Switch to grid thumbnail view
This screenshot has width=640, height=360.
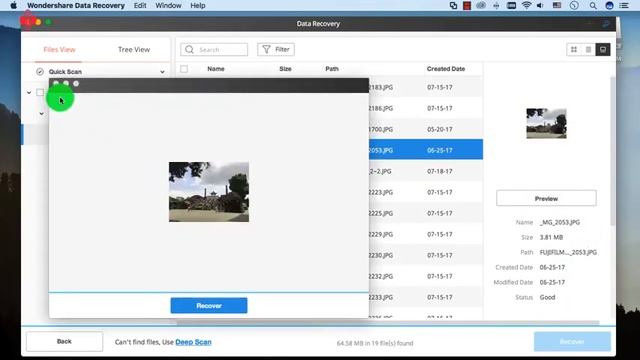(574, 49)
